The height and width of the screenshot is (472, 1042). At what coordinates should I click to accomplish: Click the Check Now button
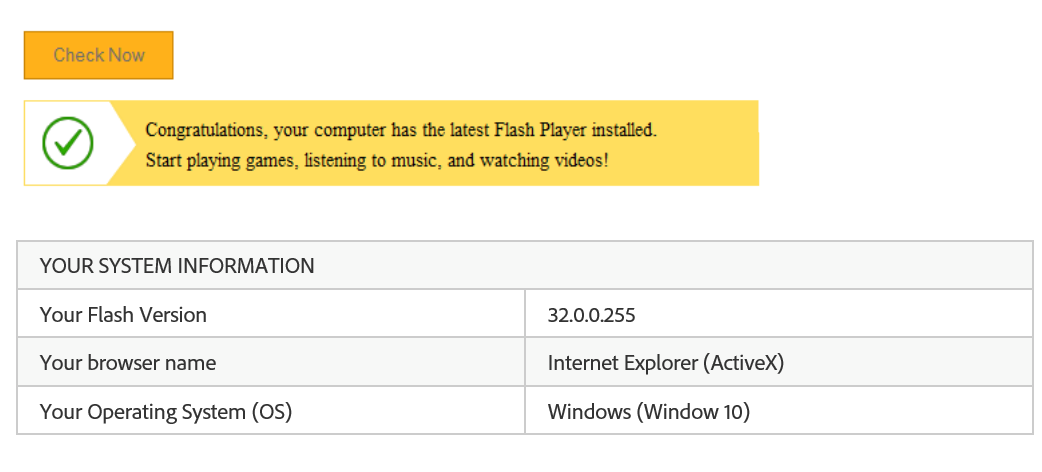coord(98,55)
